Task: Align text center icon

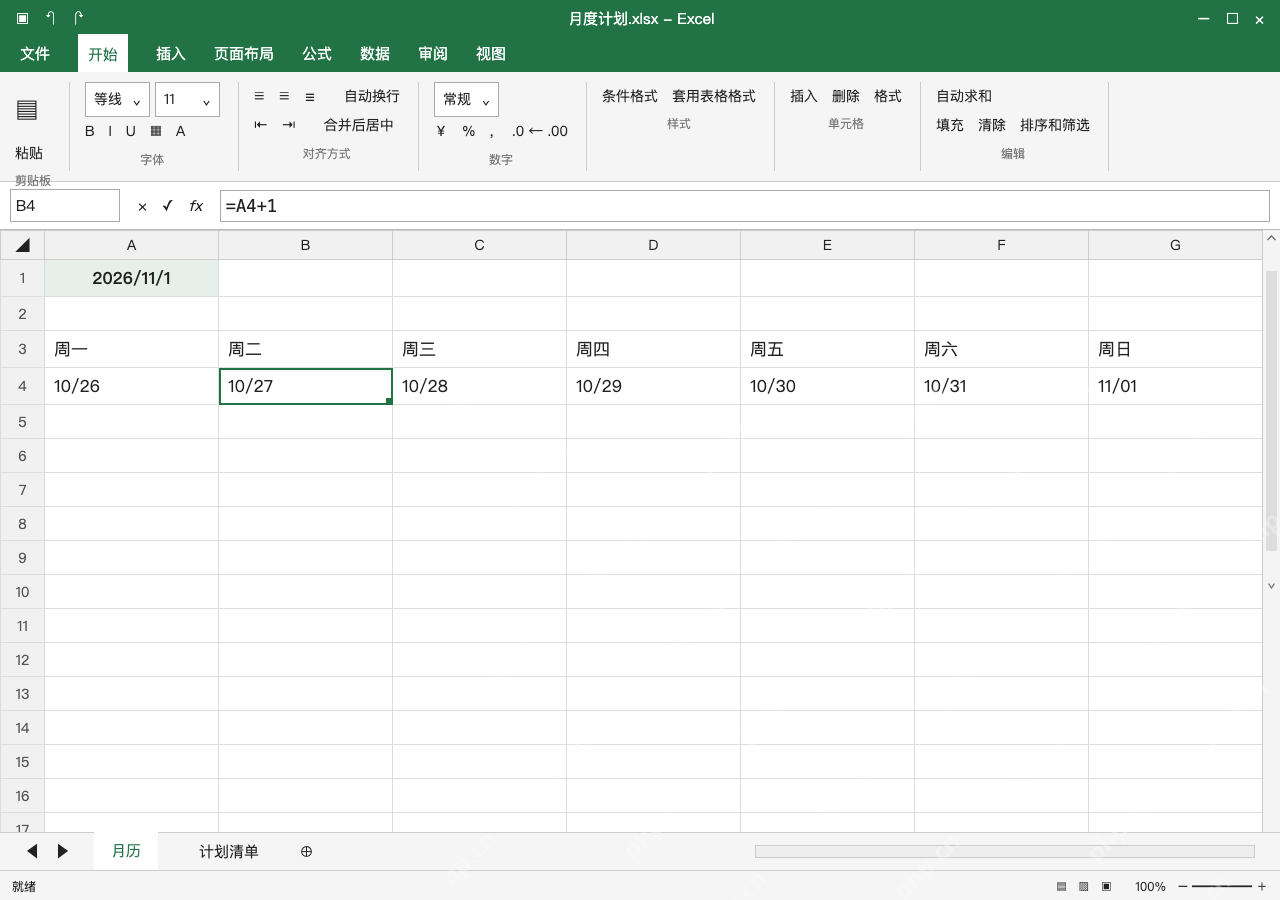Action: tap(284, 96)
